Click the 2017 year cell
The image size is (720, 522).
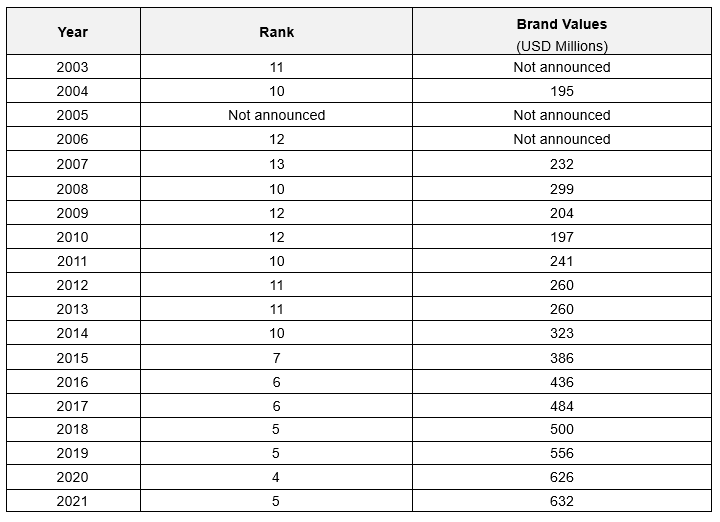pos(73,406)
